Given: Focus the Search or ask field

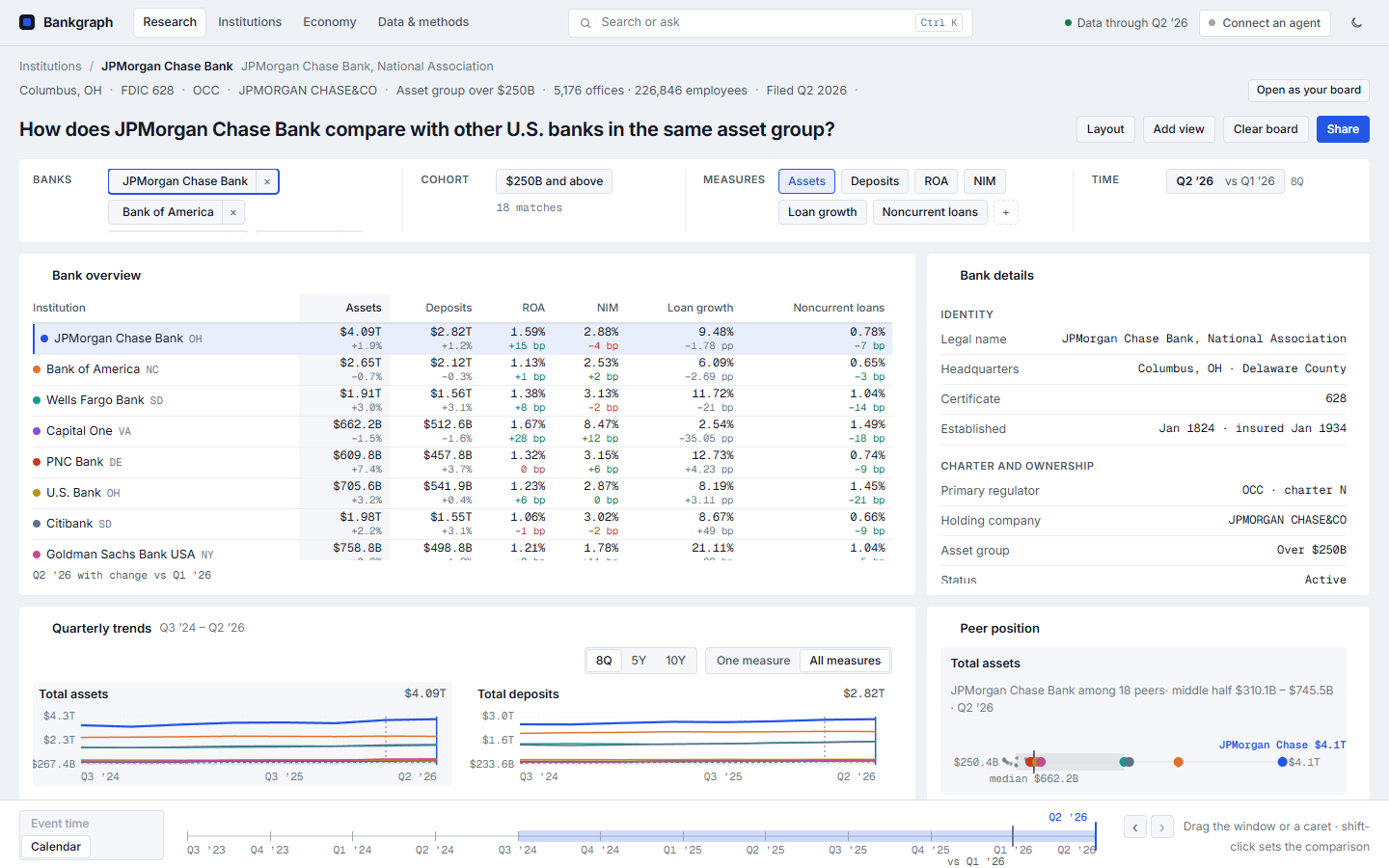Looking at the screenshot, I should [770, 22].
